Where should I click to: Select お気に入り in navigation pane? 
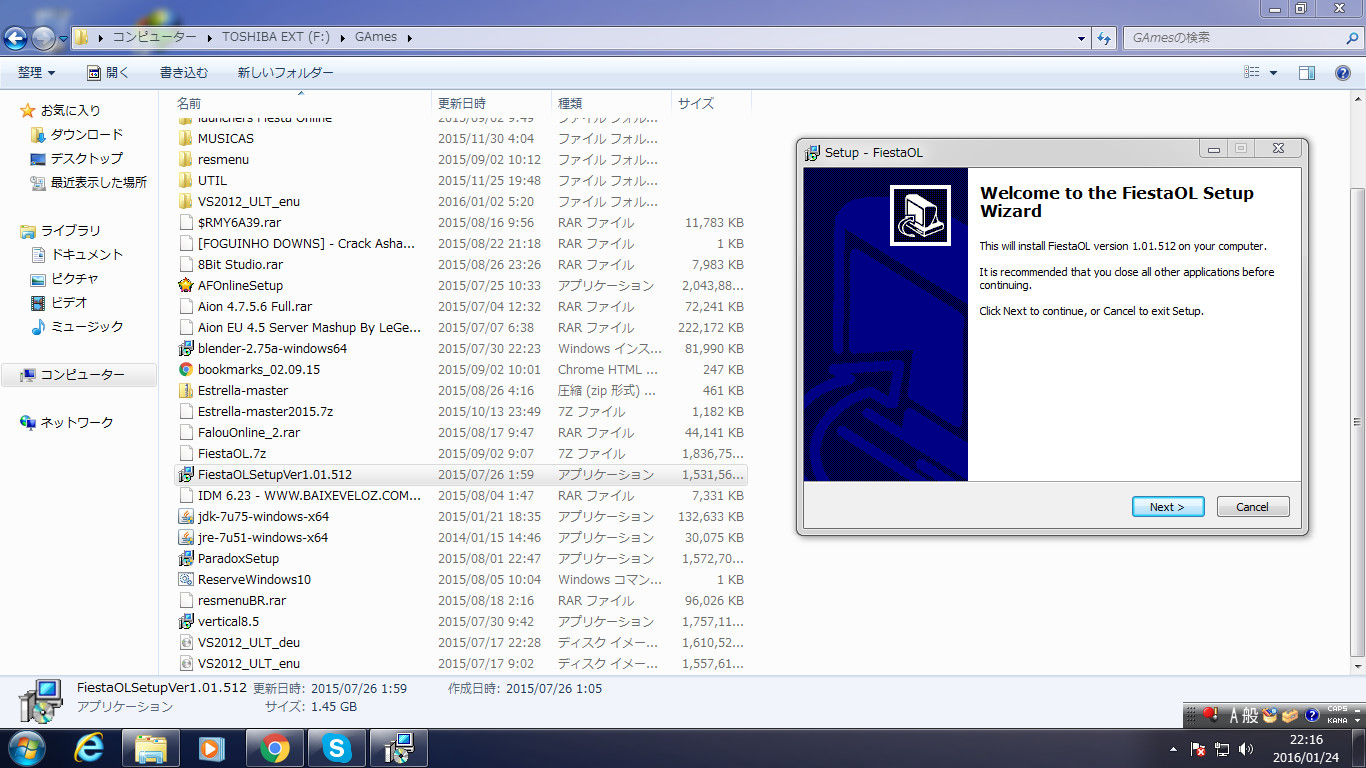click(x=70, y=110)
